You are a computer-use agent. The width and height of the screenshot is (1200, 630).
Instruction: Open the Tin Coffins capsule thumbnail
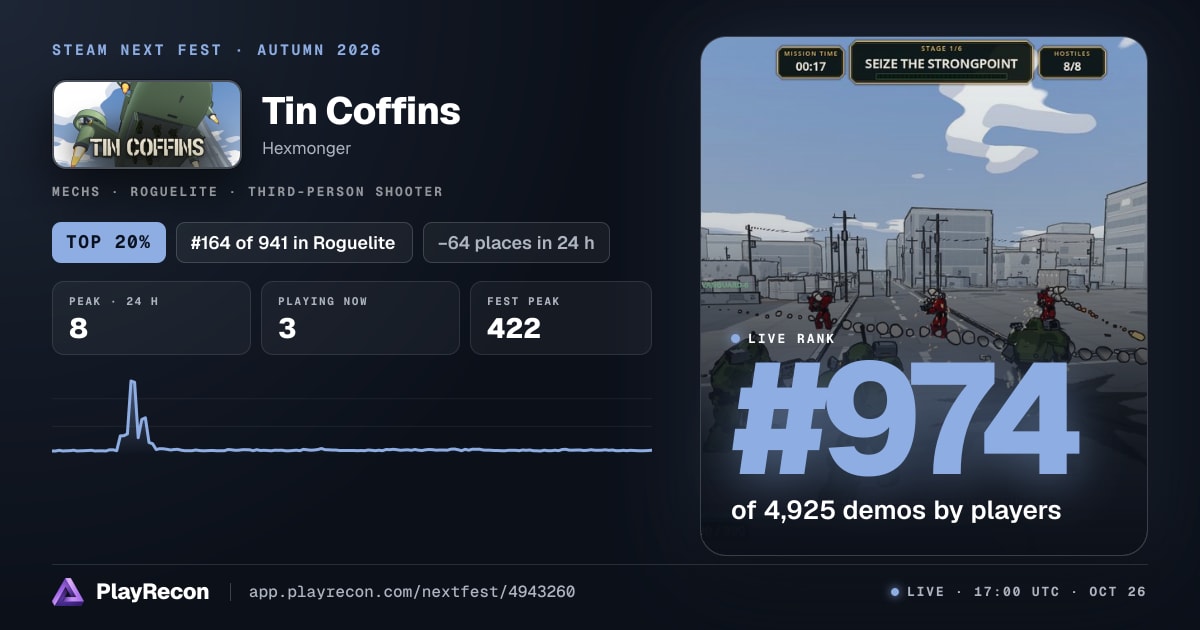tap(147, 124)
